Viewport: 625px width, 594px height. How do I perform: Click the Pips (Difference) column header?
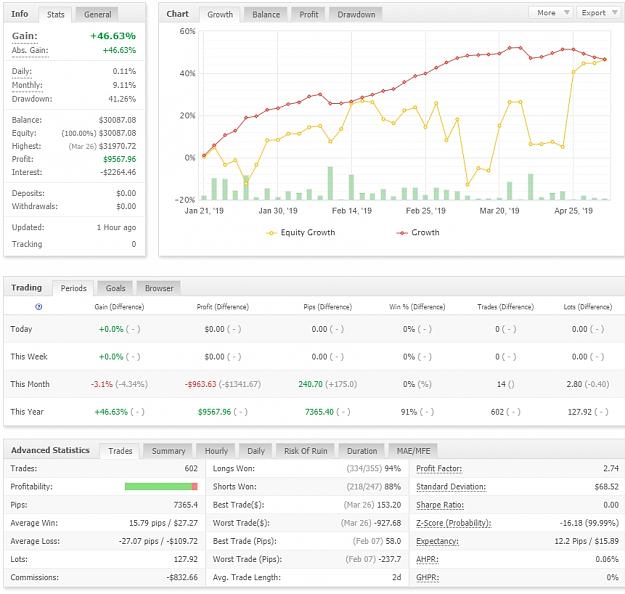click(x=328, y=307)
